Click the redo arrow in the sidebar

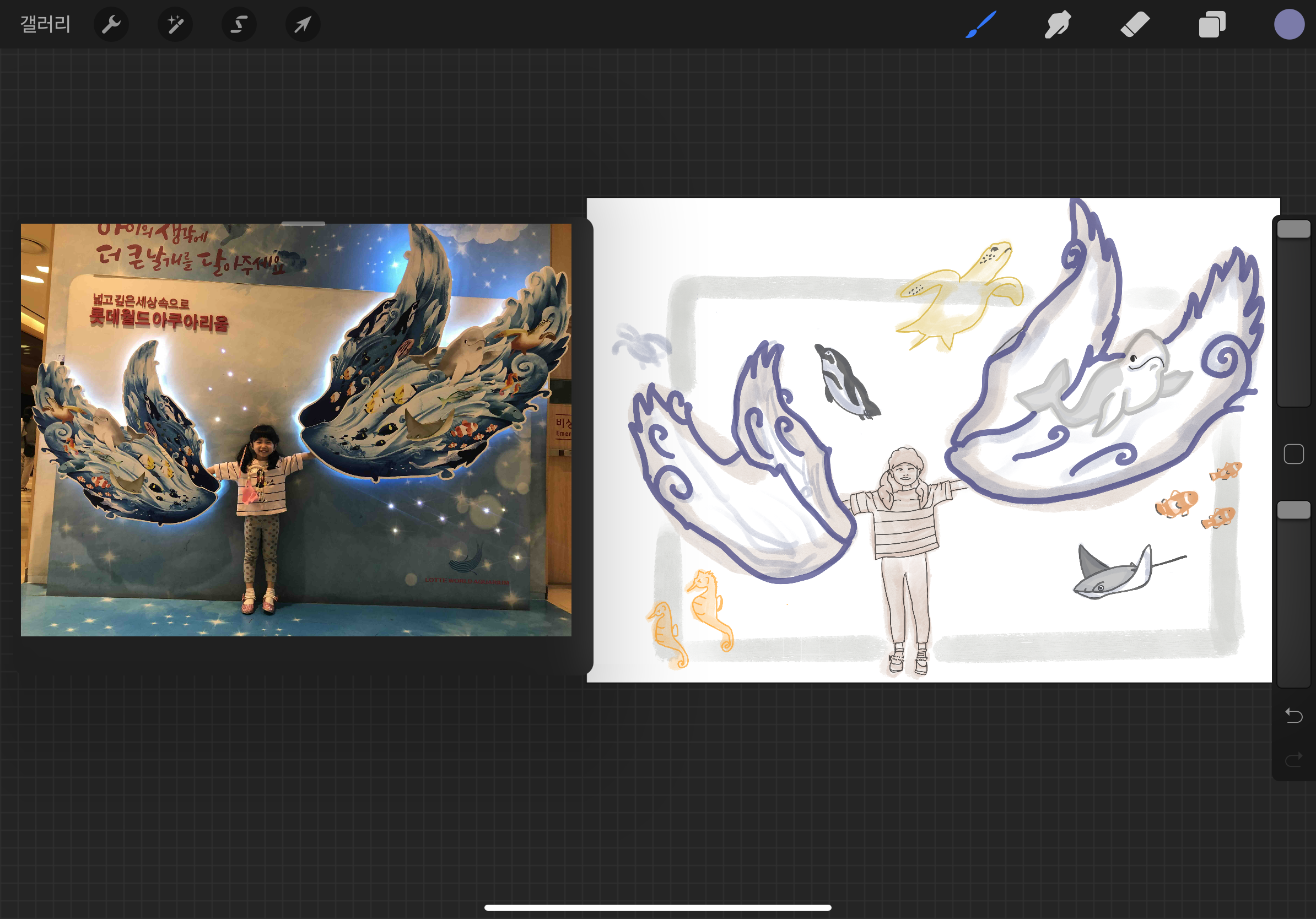(x=1293, y=760)
